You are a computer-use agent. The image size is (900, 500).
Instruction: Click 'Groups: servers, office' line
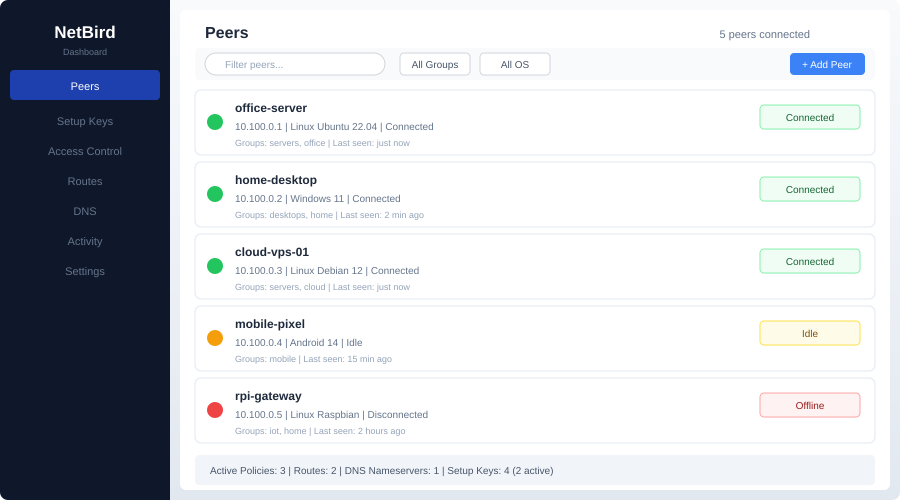(x=322, y=143)
